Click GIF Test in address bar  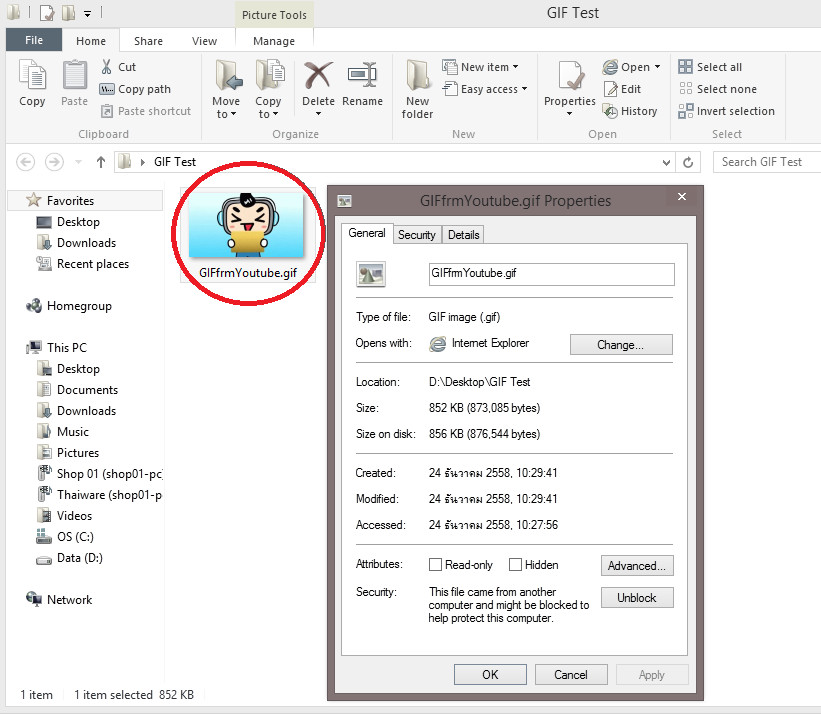(175, 162)
